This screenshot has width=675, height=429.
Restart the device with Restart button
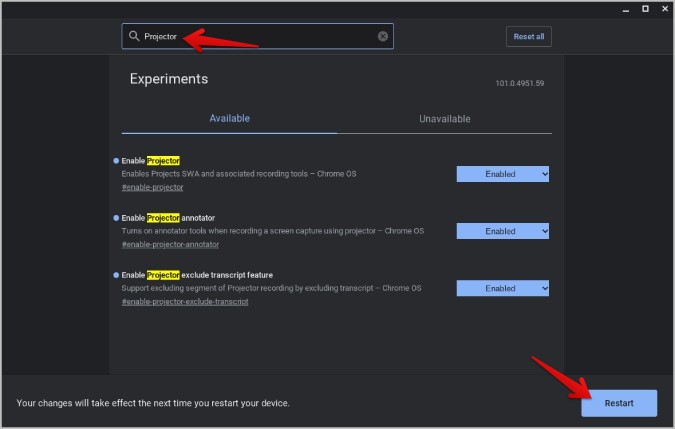pos(618,403)
